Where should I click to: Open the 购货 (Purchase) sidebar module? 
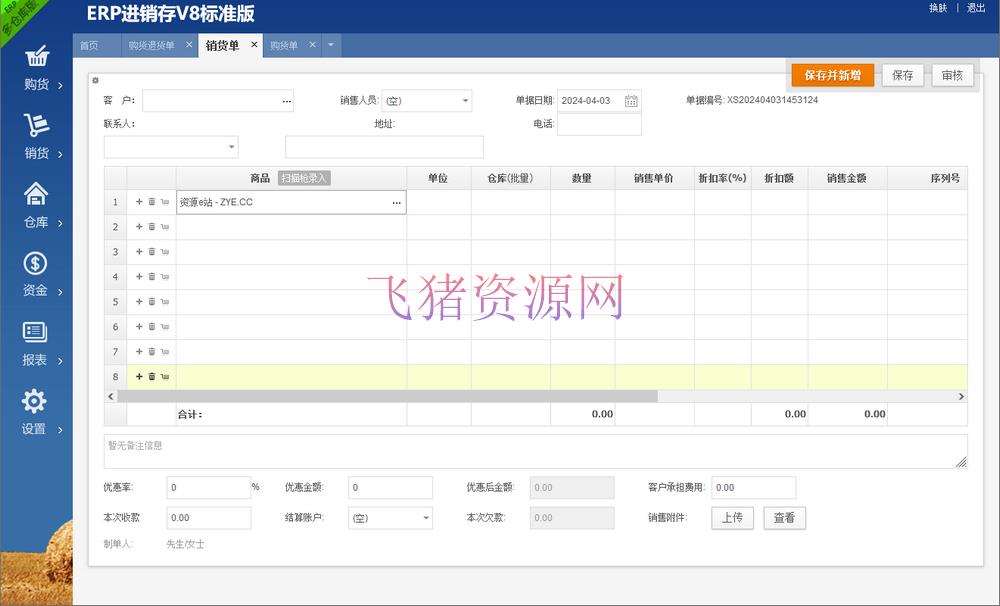point(37,70)
